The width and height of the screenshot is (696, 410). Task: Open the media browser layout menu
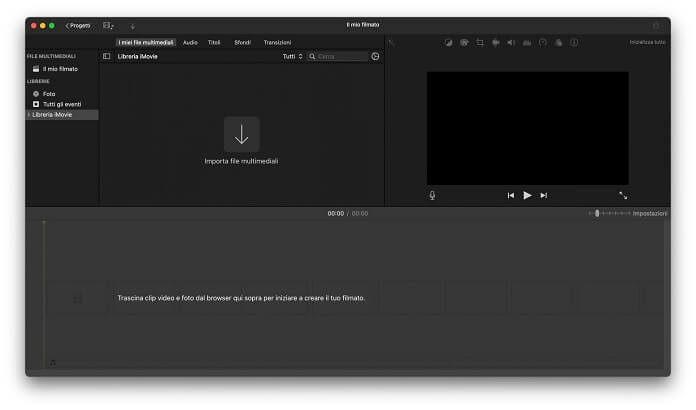108,26
